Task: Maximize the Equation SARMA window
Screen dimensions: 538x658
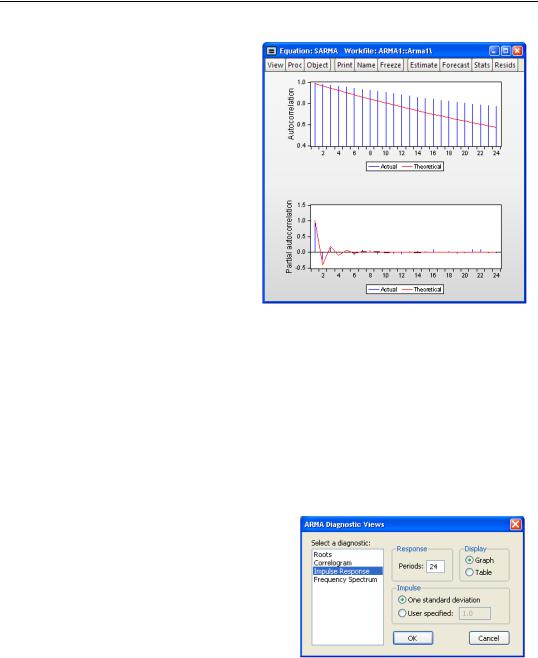Action: [x=506, y=51]
